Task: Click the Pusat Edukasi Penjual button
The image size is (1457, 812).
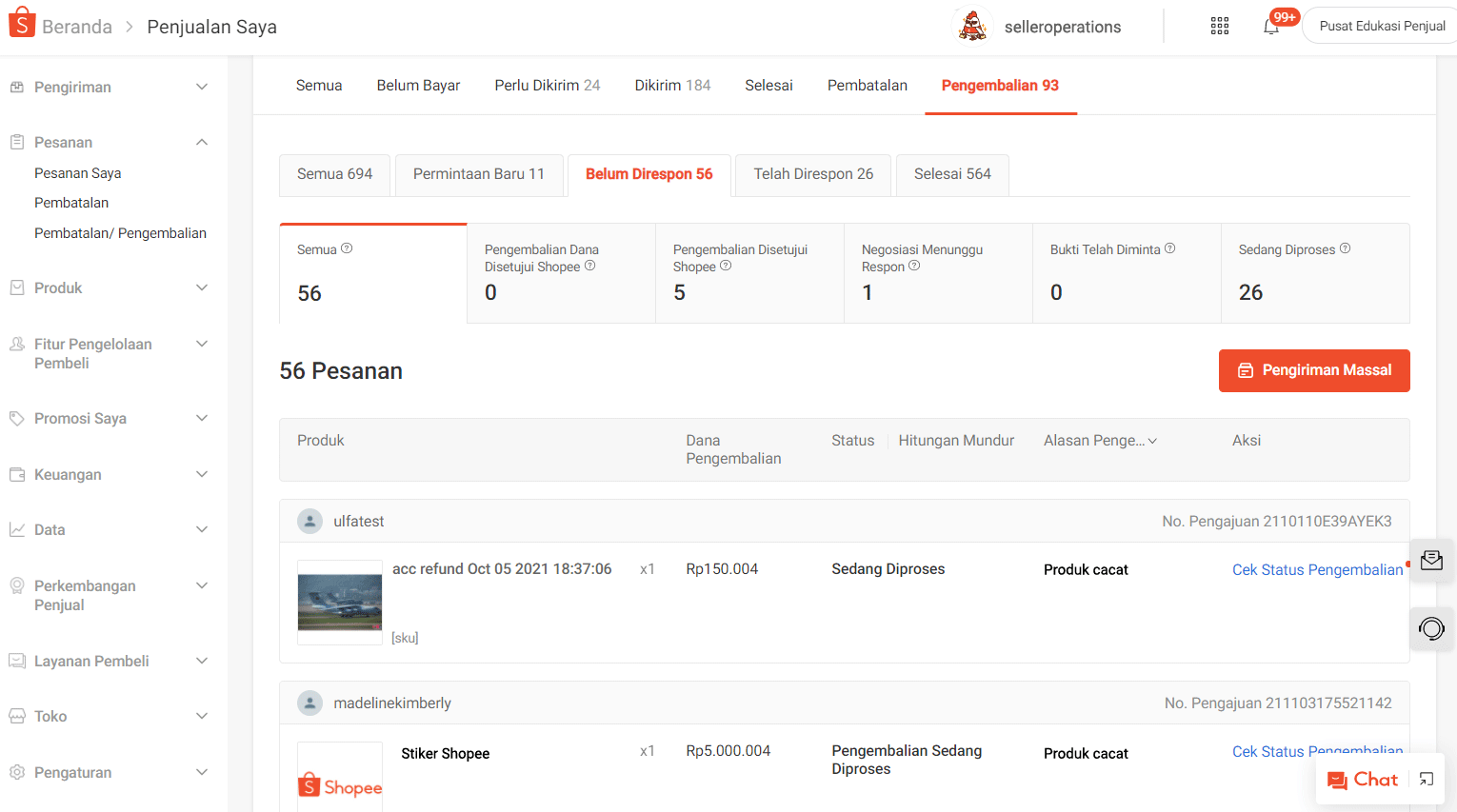Action: 1384,26
